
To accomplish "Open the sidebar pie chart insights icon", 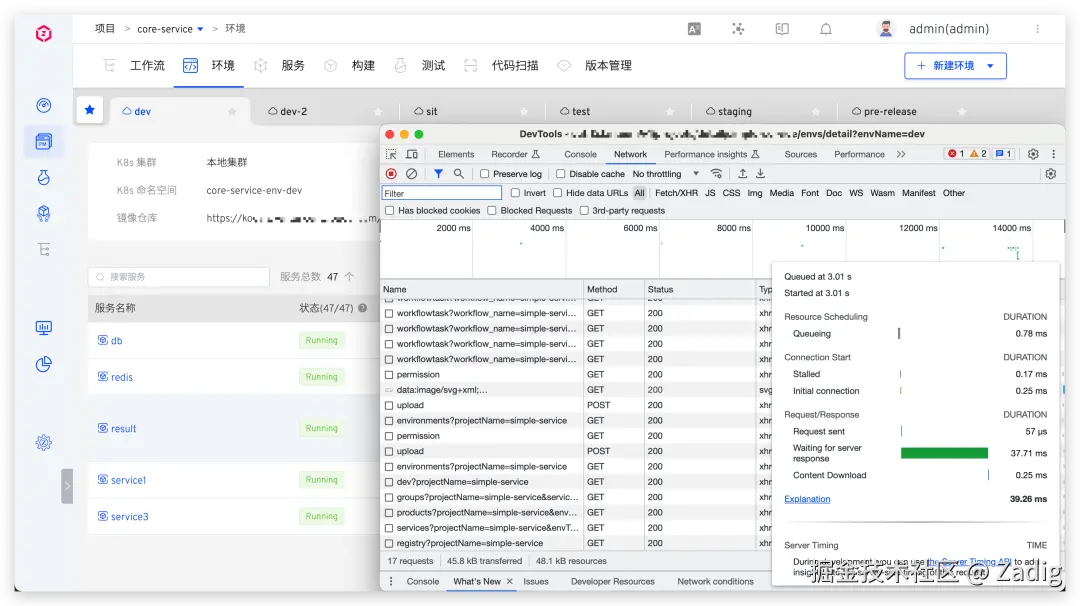I will point(43,364).
